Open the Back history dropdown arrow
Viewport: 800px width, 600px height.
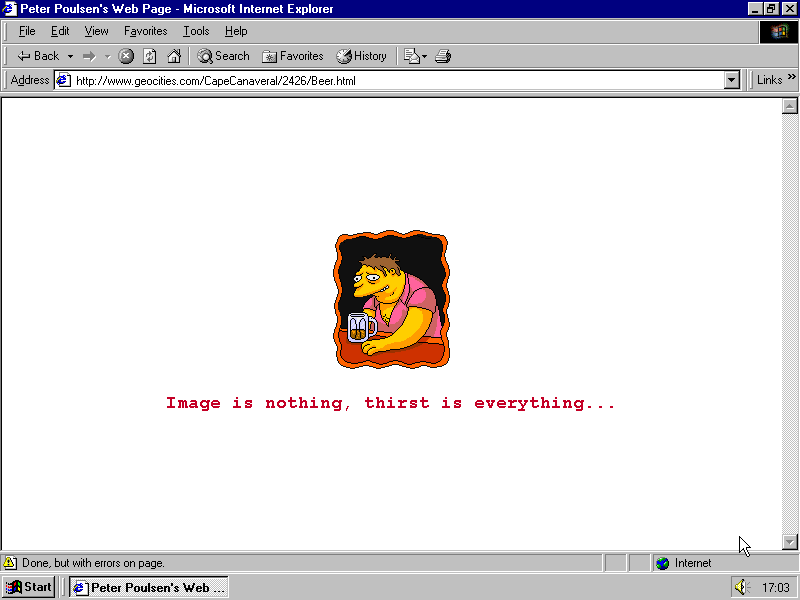(70, 56)
